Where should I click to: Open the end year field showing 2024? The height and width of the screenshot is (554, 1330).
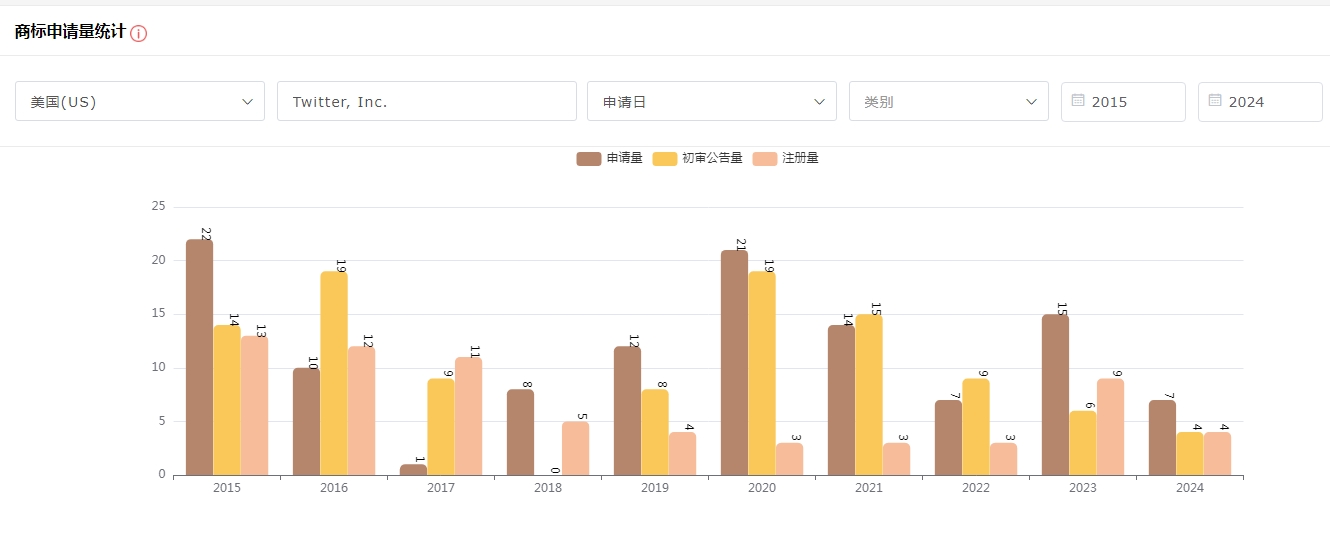pos(1260,101)
